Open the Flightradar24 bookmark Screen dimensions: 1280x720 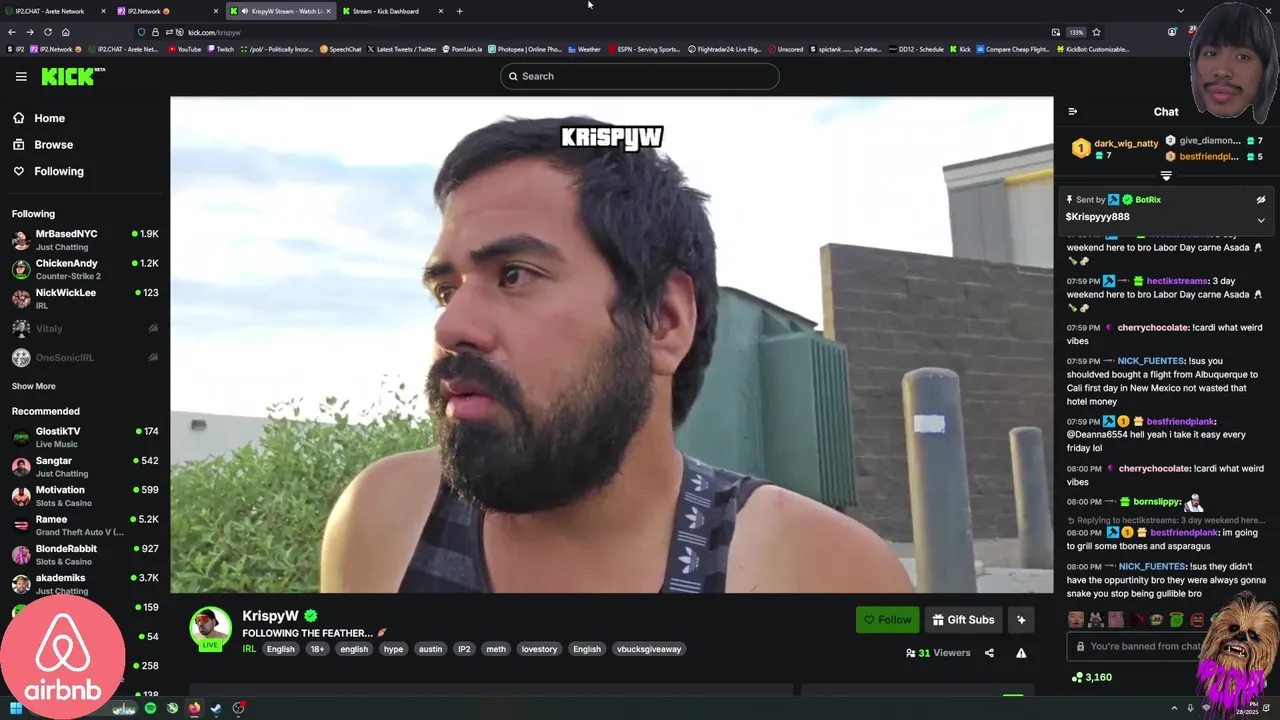click(x=724, y=49)
